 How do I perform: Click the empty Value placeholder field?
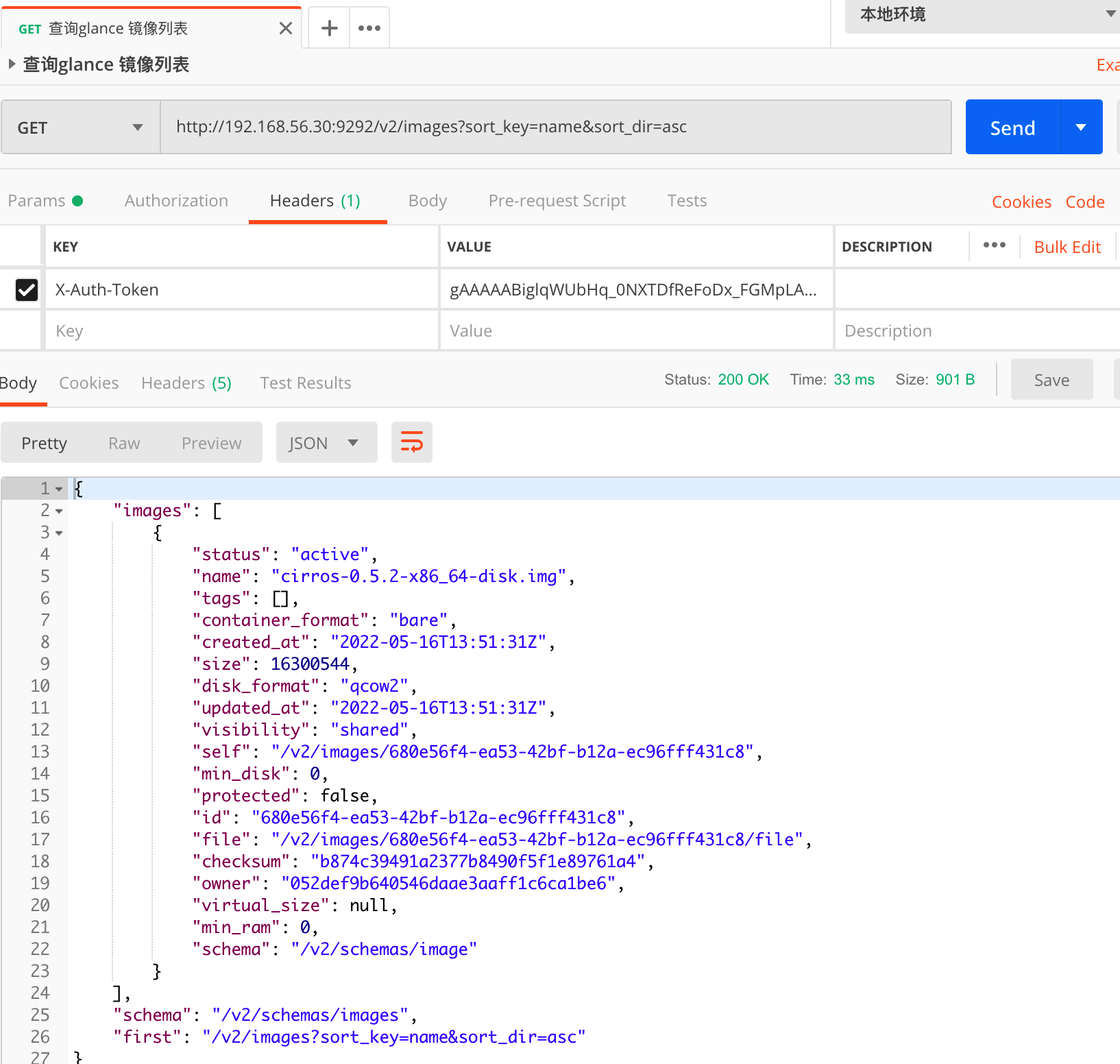point(636,331)
